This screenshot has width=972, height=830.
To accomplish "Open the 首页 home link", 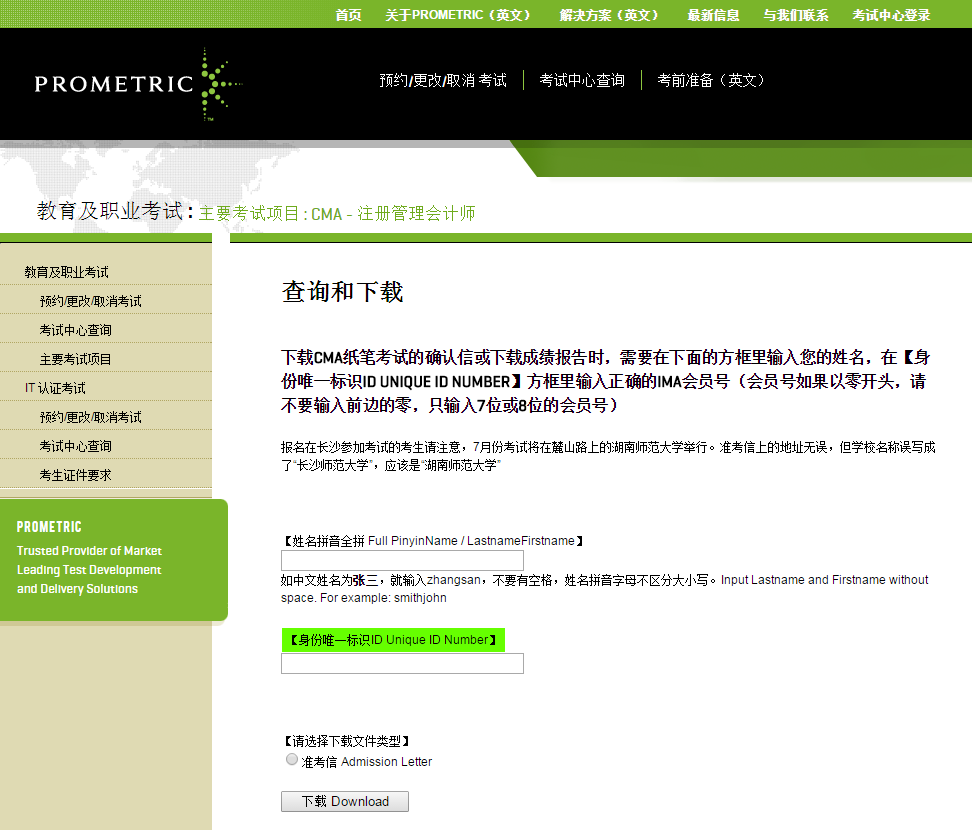I will (349, 15).
